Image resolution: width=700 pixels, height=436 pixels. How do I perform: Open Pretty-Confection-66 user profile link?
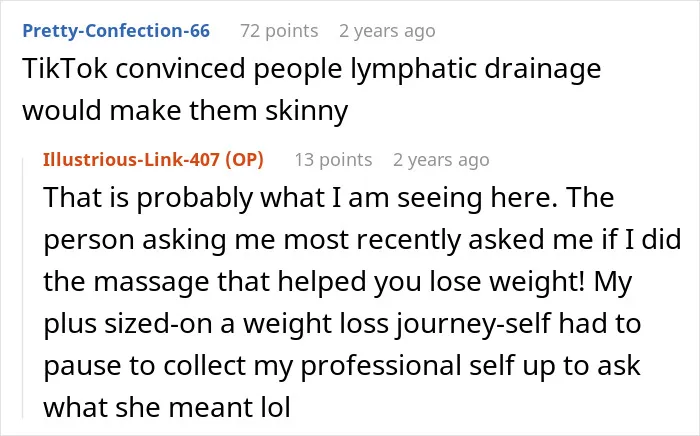coord(116,31)
